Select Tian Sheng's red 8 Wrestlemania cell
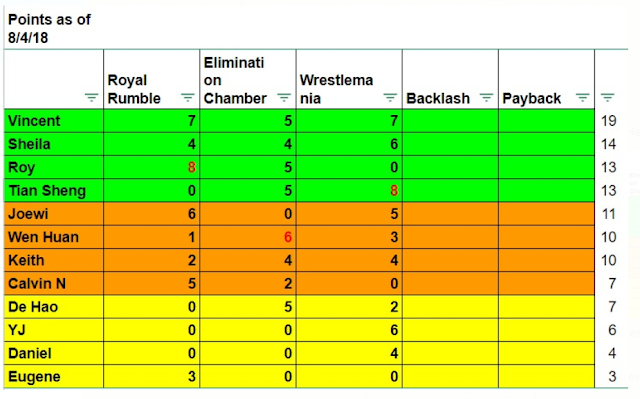640x399 pixels. [349, 191]
